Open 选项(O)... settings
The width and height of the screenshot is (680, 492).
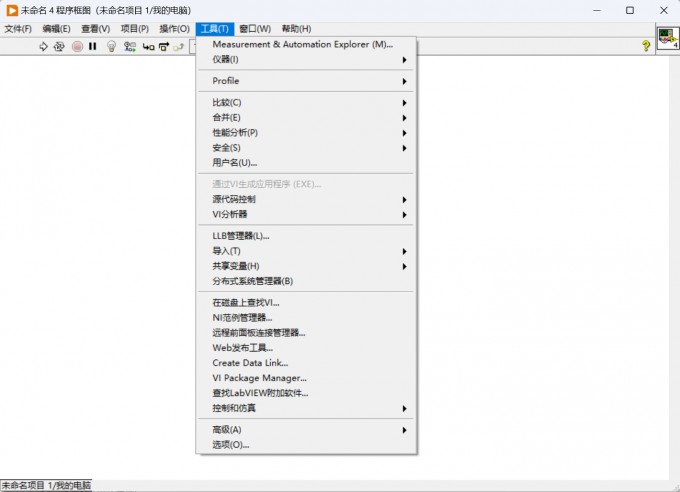306,445
